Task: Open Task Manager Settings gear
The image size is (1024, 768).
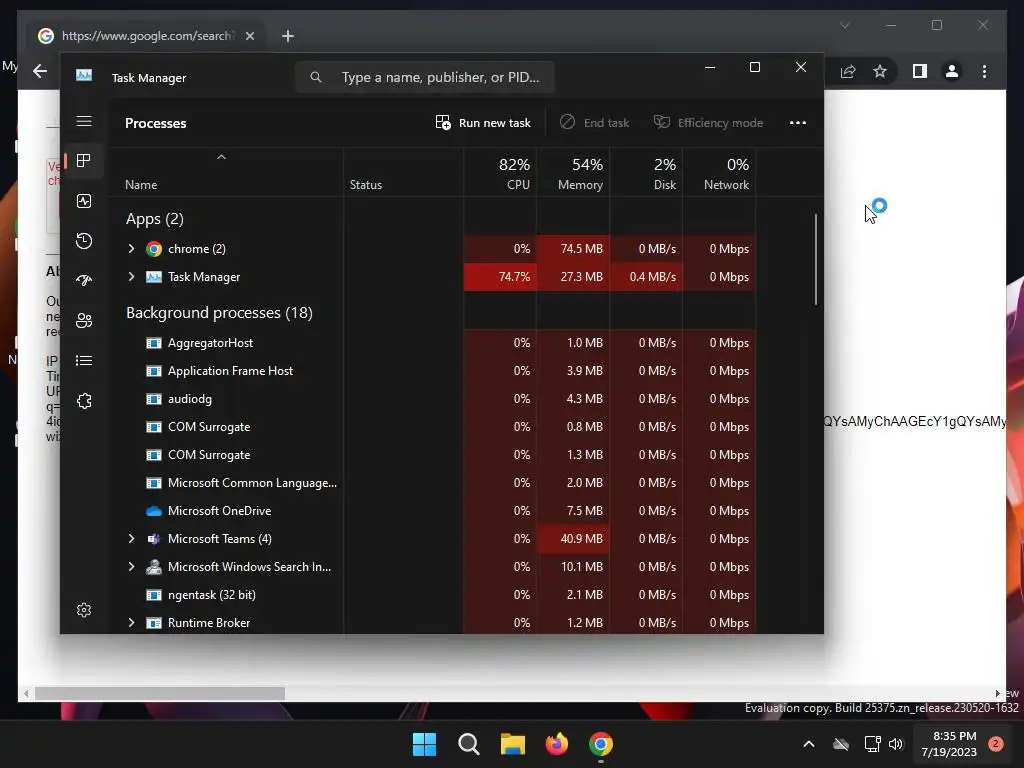Action: point(84,610)
